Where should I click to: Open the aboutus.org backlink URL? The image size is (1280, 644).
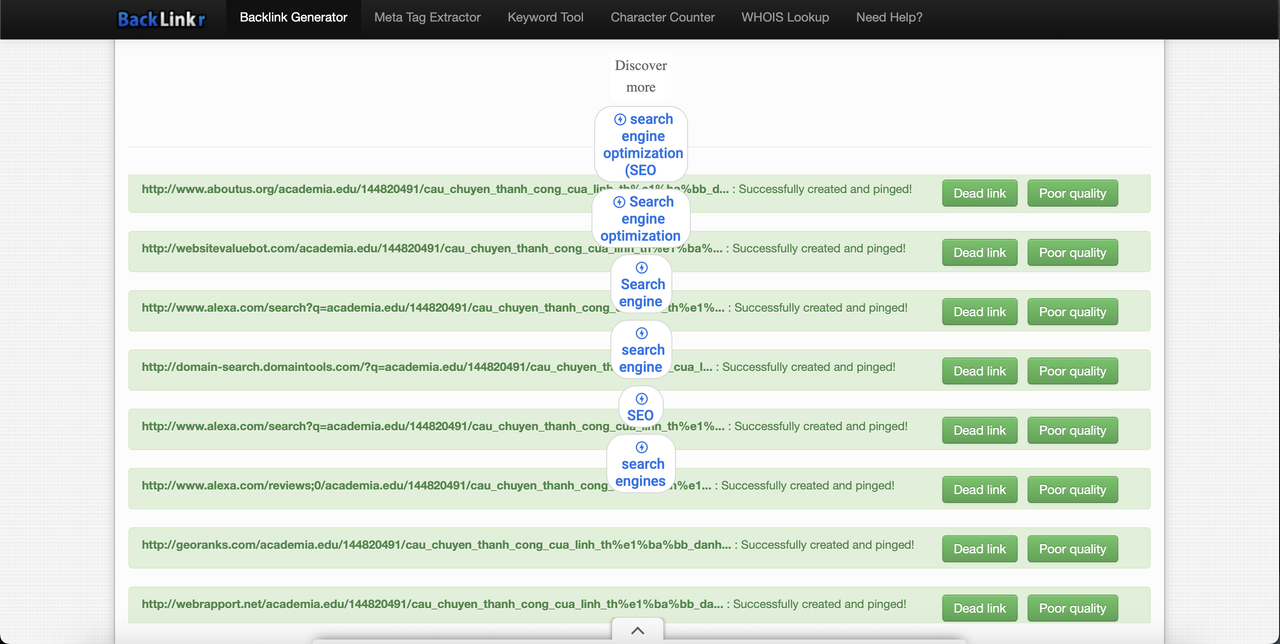pos(436,189)
